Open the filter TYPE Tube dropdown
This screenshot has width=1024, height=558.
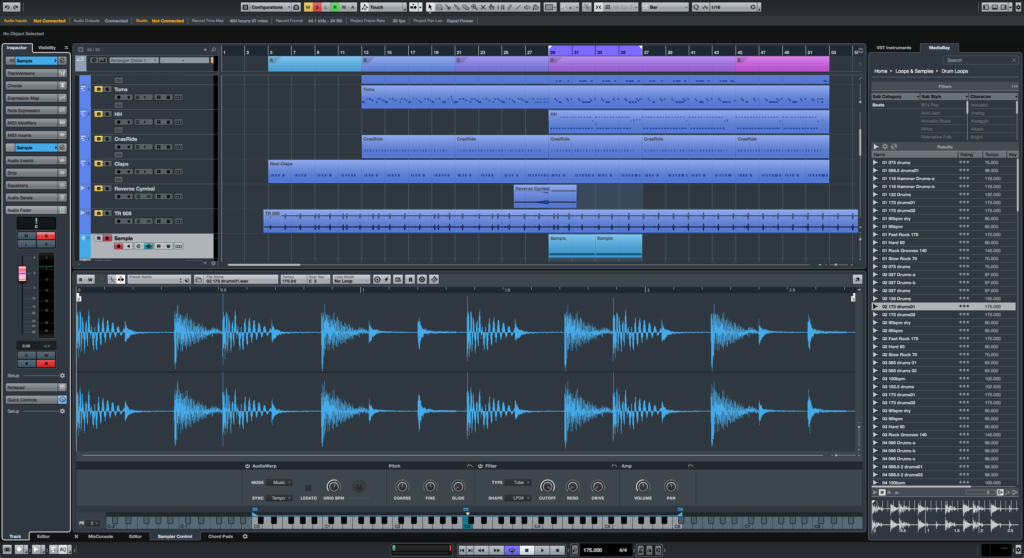[x=520, y=482]
